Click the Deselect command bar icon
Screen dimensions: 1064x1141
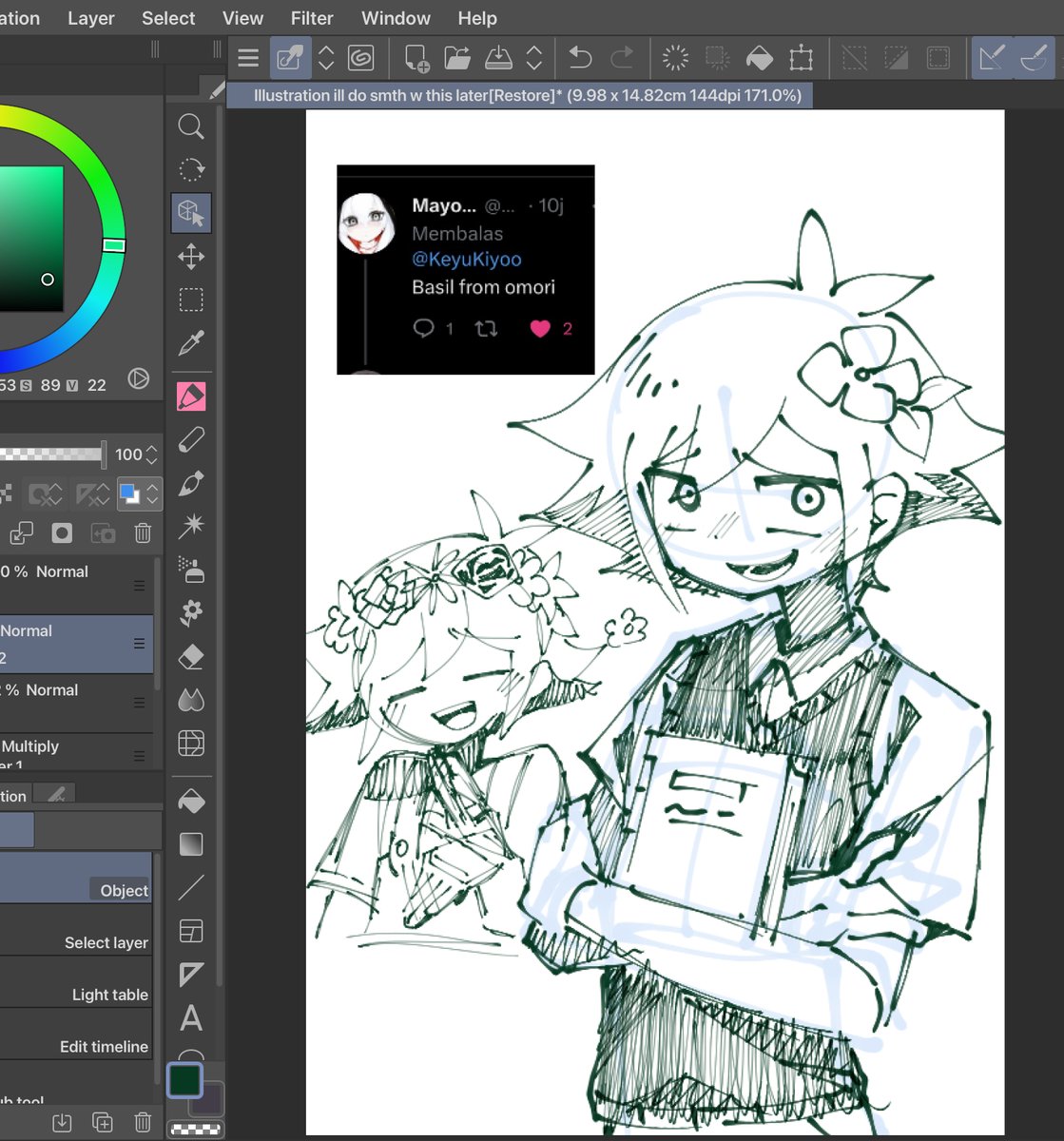coord(855,59)
